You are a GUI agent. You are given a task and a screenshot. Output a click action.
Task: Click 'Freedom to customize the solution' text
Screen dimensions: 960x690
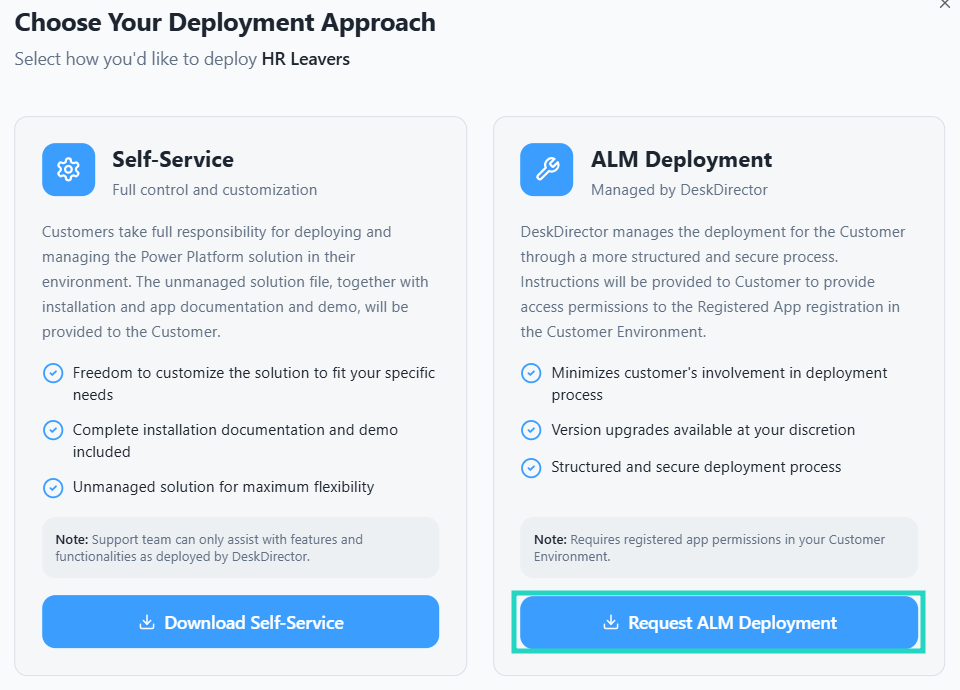(x=253, y=383)
